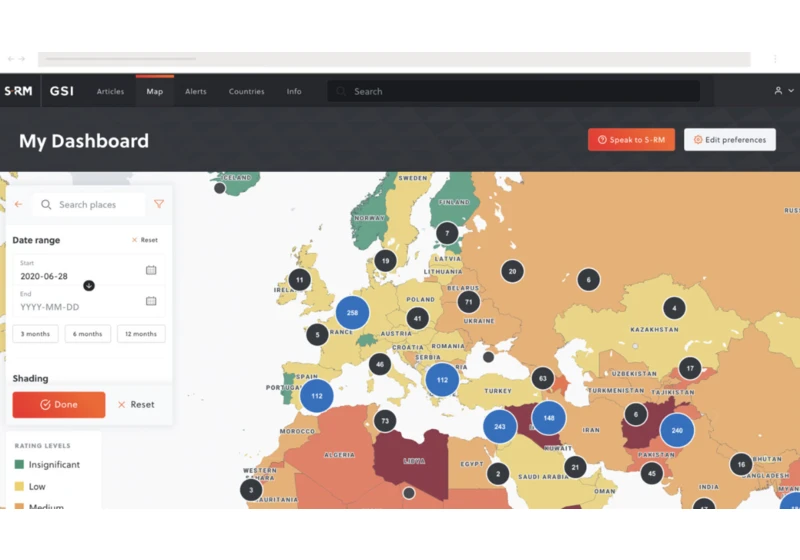The width and height of the screenshot is (800, 560).
Task: Click the Speak to S-RM button
Action: pyautogui.click(x=631, y=140)
